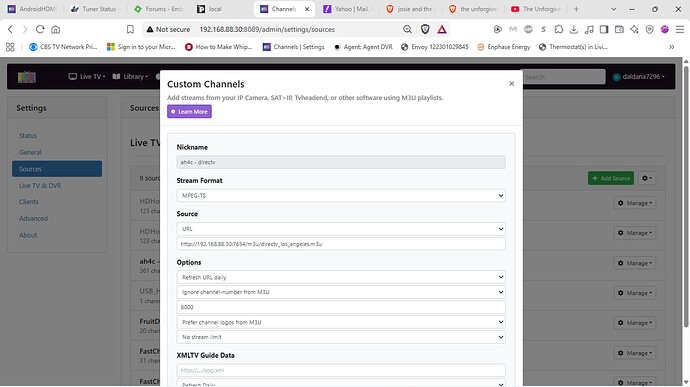690x387 pixels.
Task: Open the Advanced settings link
Action: click(33, 218)
